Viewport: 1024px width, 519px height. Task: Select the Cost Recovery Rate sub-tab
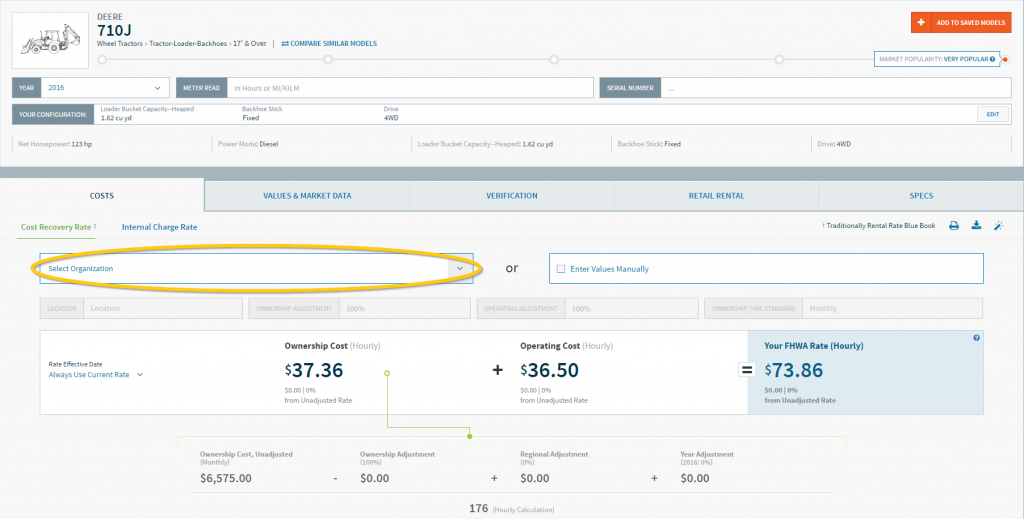pyautogui.click(x=57, y=227)
